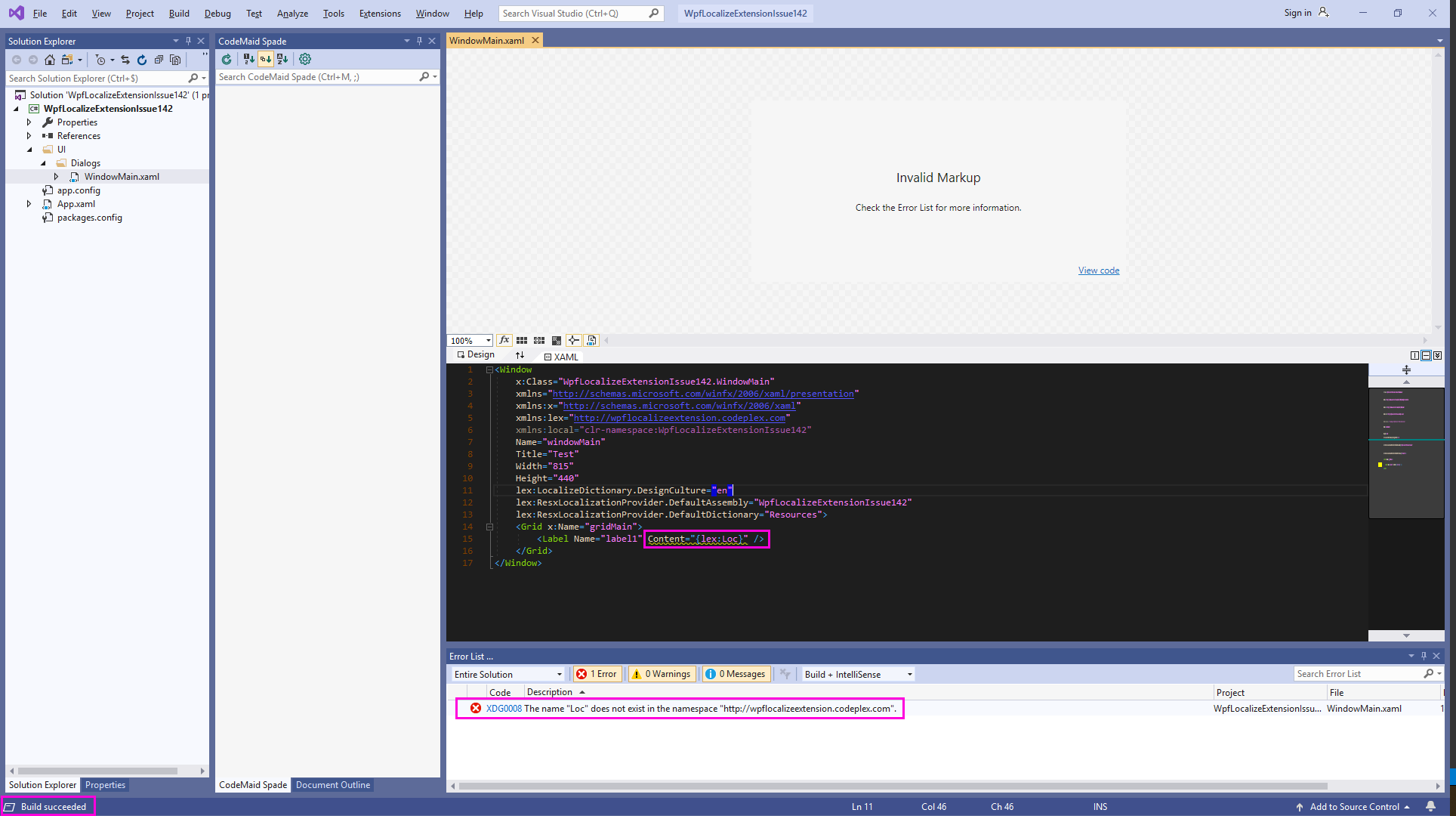This screenshot has width=1456, height=816.
Task: Open CodeMaid Spade settings gear
Action: tap(305, 59)
